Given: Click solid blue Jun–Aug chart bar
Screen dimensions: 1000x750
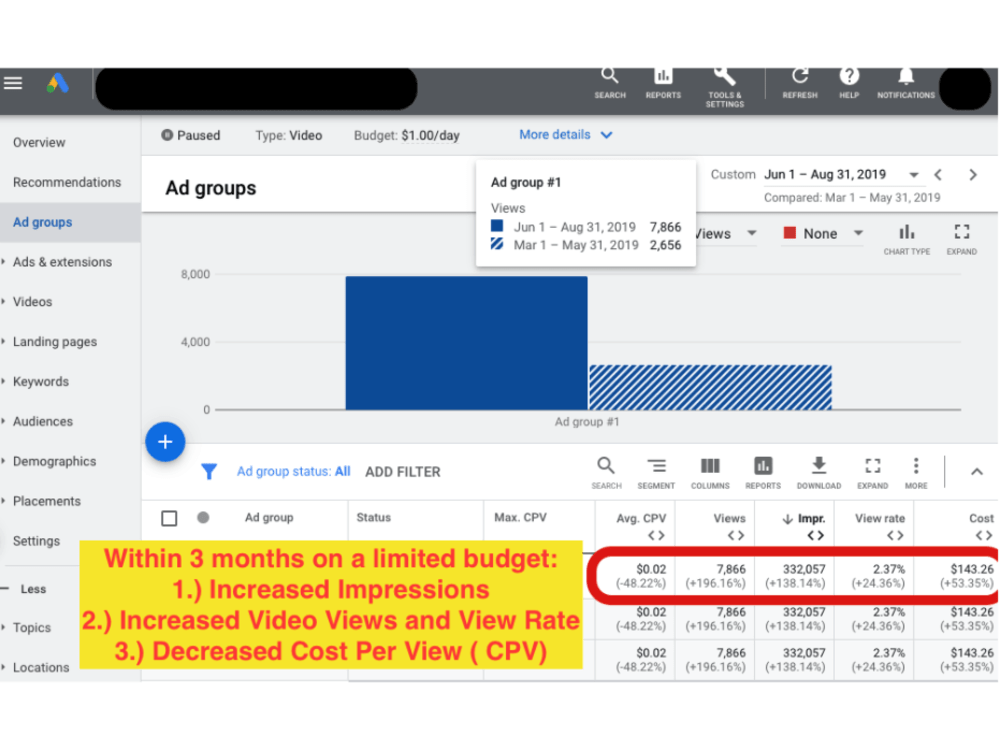Looking at the screenshot, I should coord(466,343).
